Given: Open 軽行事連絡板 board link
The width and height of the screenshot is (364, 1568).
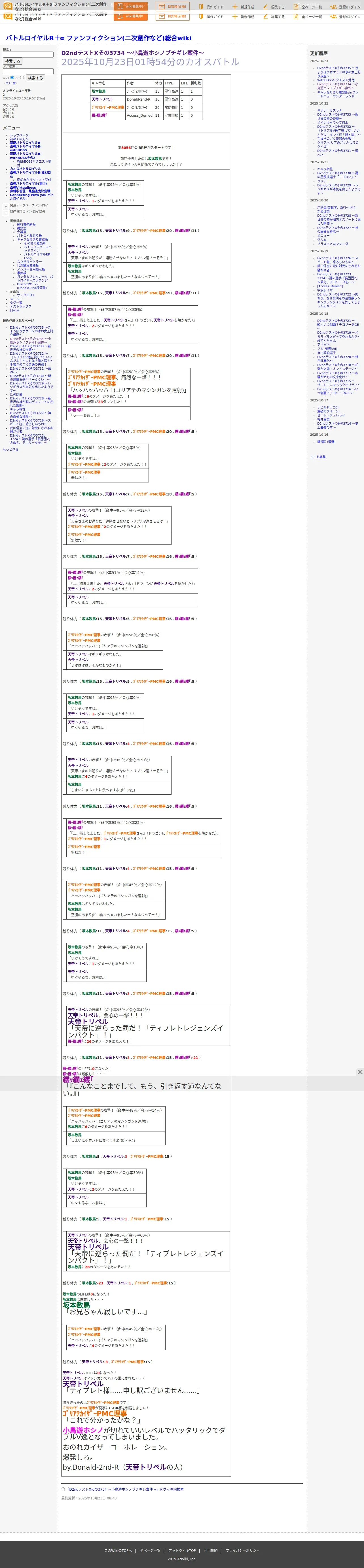Looking at the screenshot, I should [x=26, y=224].
